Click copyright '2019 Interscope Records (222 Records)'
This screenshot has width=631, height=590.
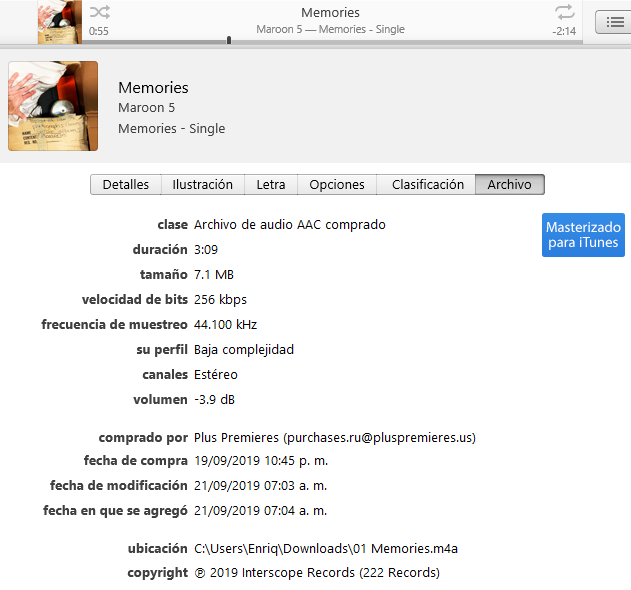point(325,572)
